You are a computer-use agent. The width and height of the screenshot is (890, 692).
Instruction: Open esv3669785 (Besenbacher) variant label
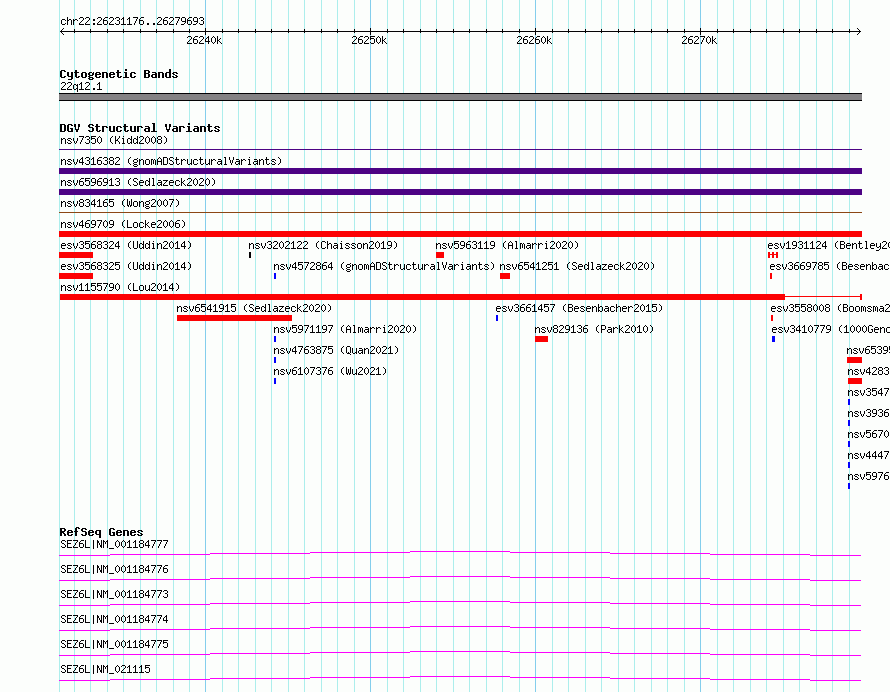click(x=830, y=266)
